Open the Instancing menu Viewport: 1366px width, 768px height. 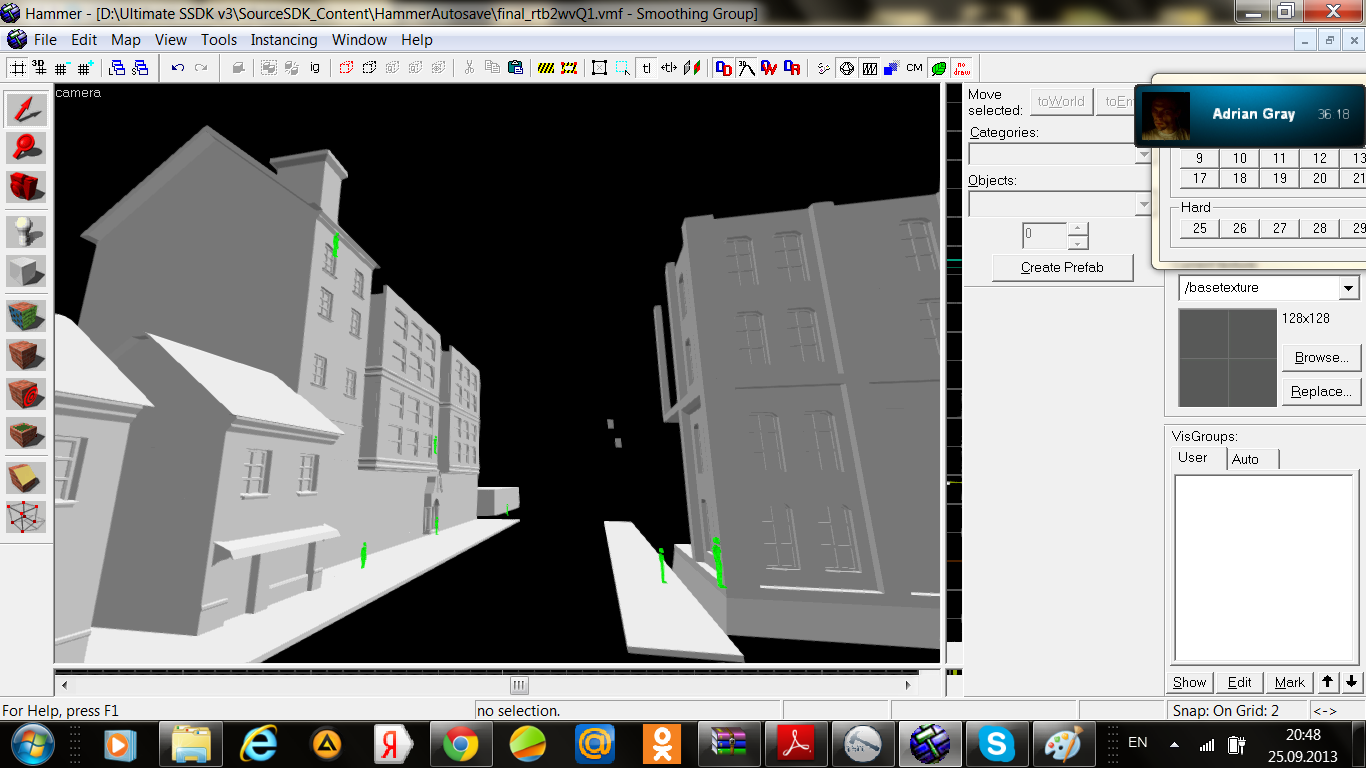(x=284, y=40)
